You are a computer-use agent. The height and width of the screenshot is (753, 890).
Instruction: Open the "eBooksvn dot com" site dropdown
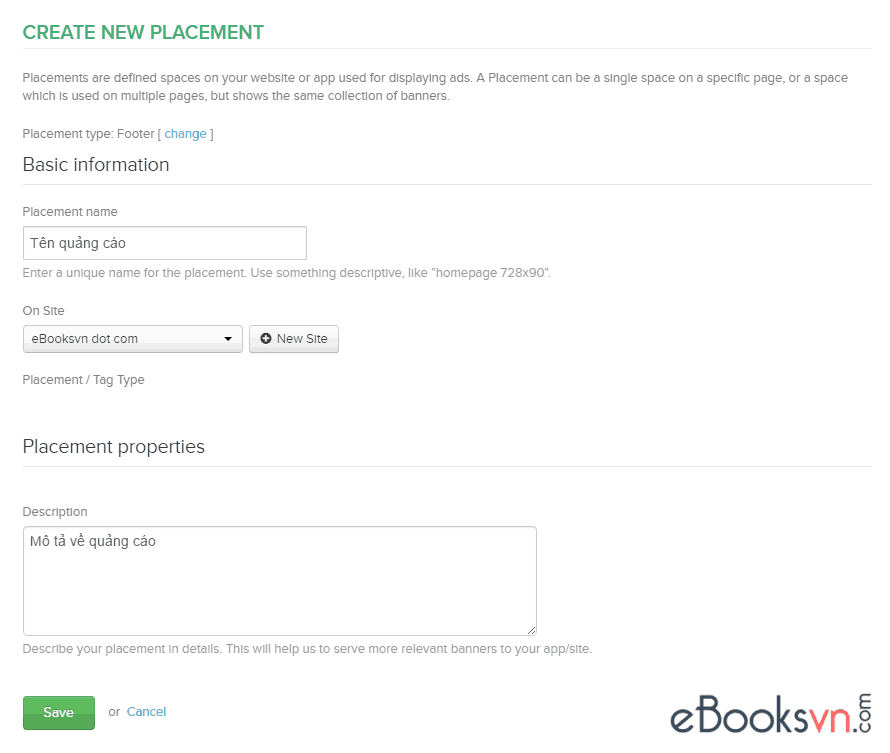[132, 339]
